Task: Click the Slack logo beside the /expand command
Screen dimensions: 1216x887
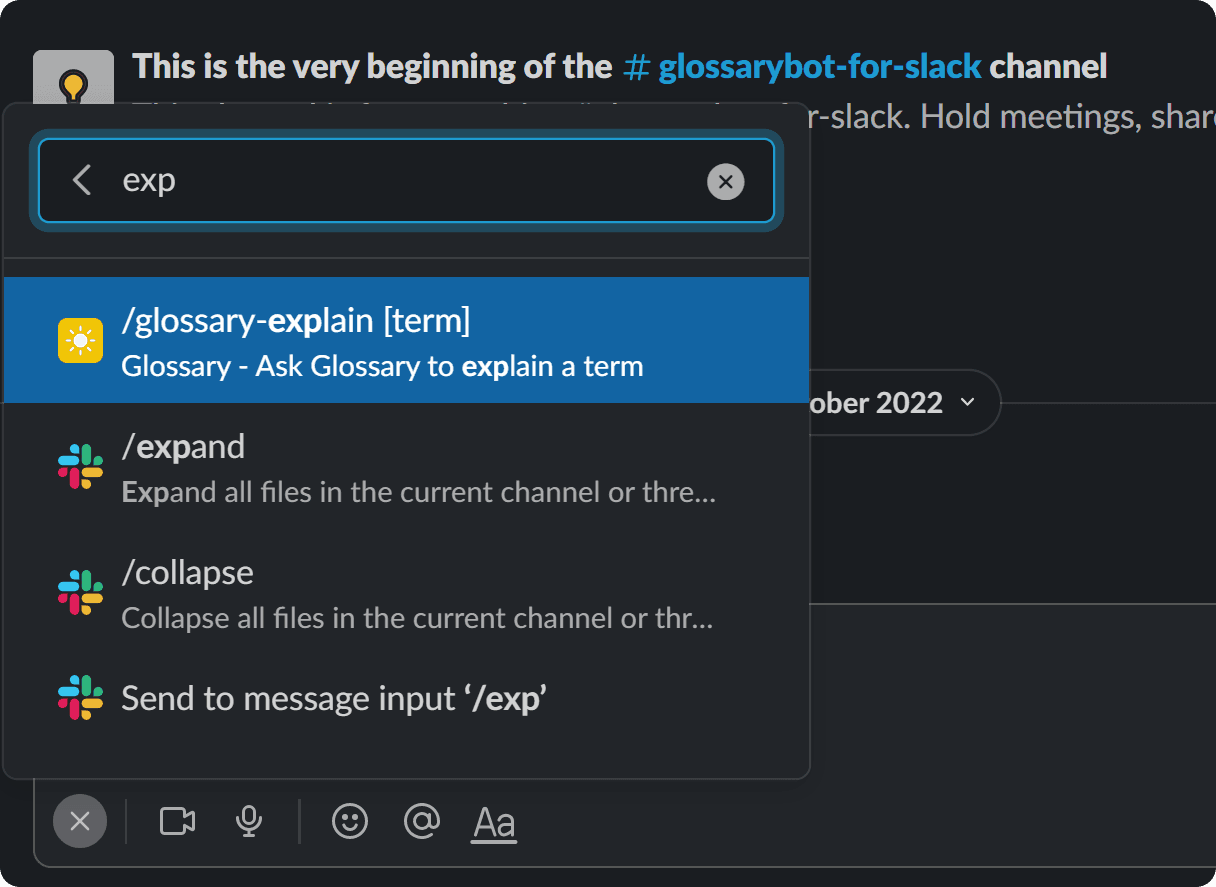Action: click(x=79, y=465)
